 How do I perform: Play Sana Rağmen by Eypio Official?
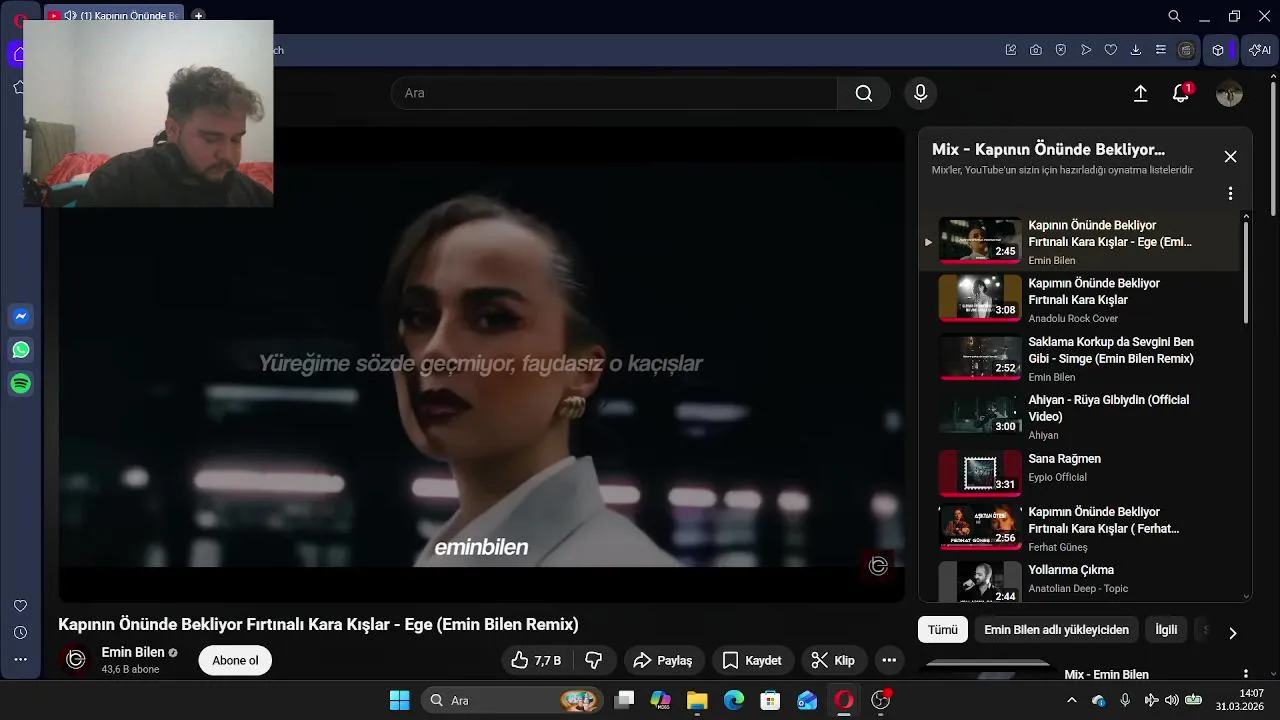click(x=1080, y=473)
